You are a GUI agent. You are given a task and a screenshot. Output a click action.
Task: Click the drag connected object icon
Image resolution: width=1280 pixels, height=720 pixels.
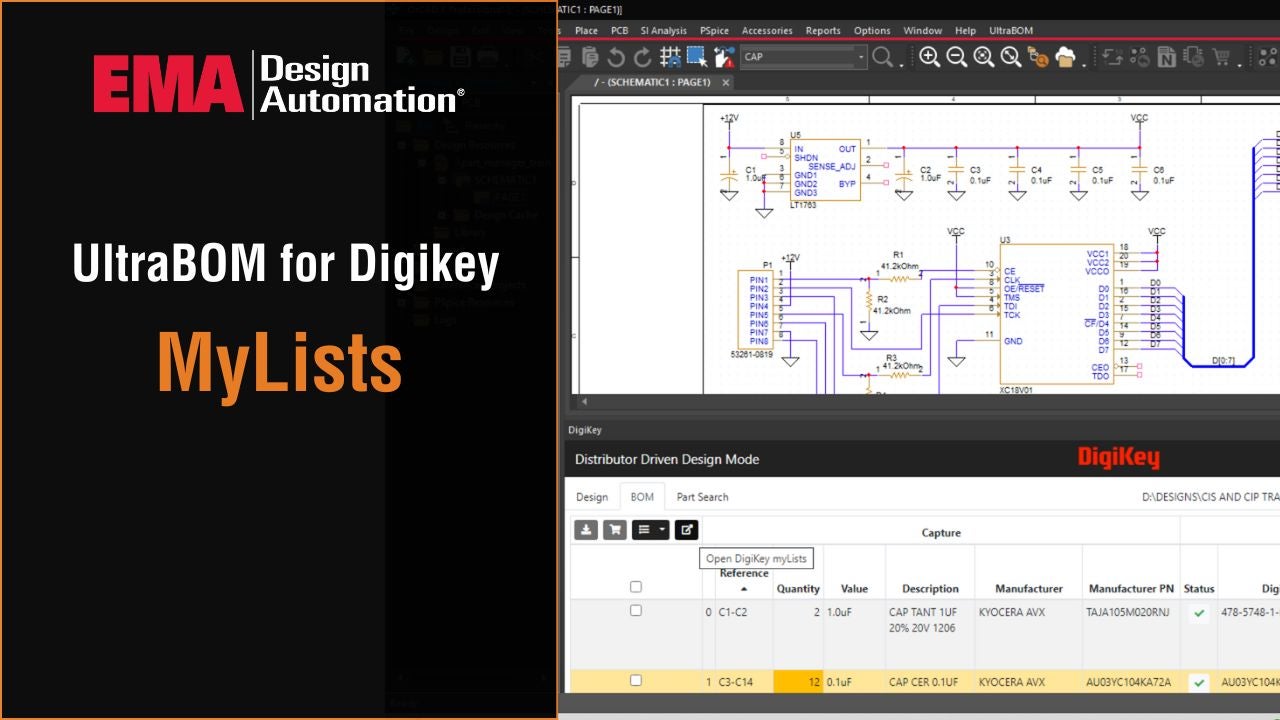(723, 57)
